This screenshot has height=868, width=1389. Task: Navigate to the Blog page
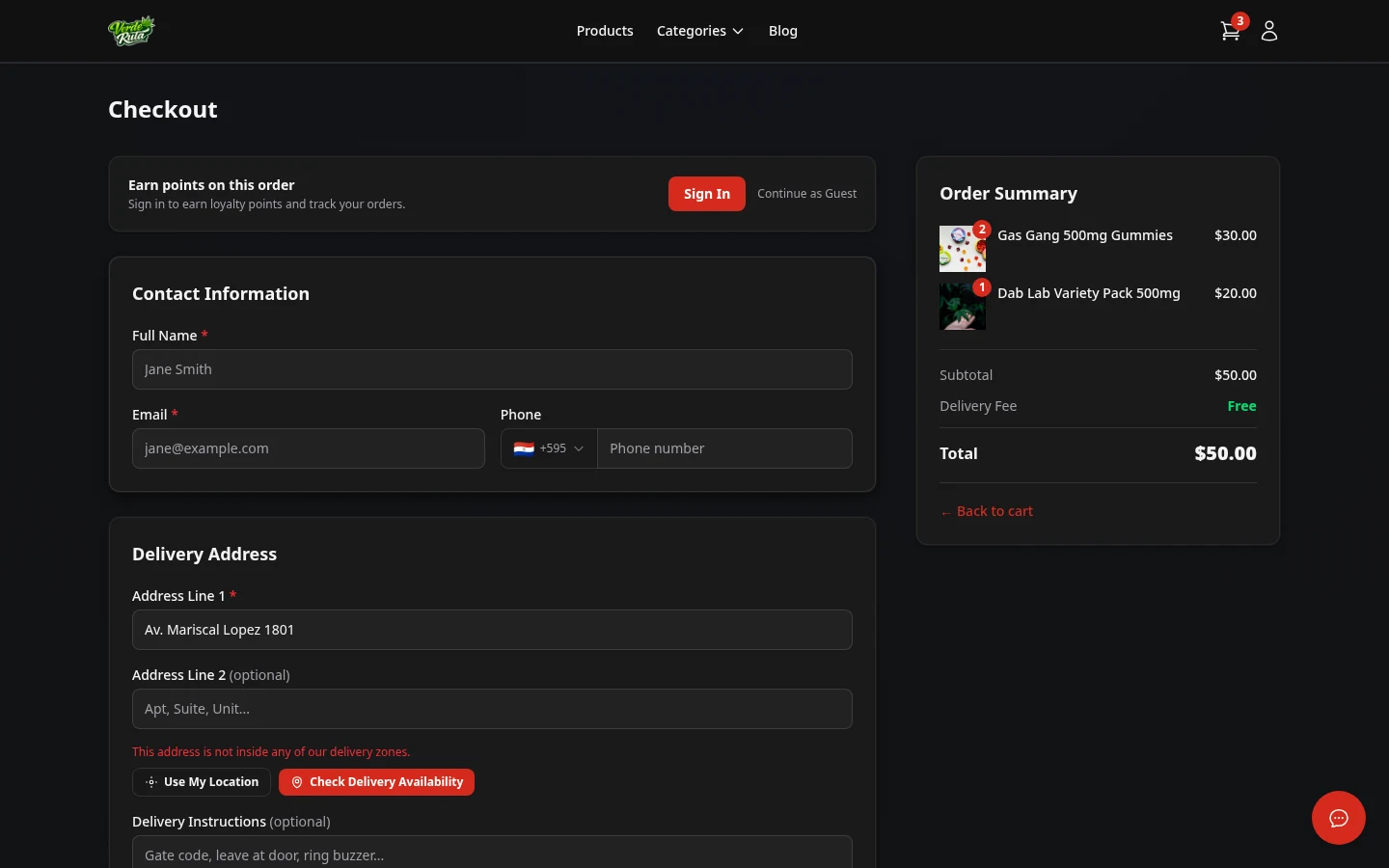click(782, 31)
